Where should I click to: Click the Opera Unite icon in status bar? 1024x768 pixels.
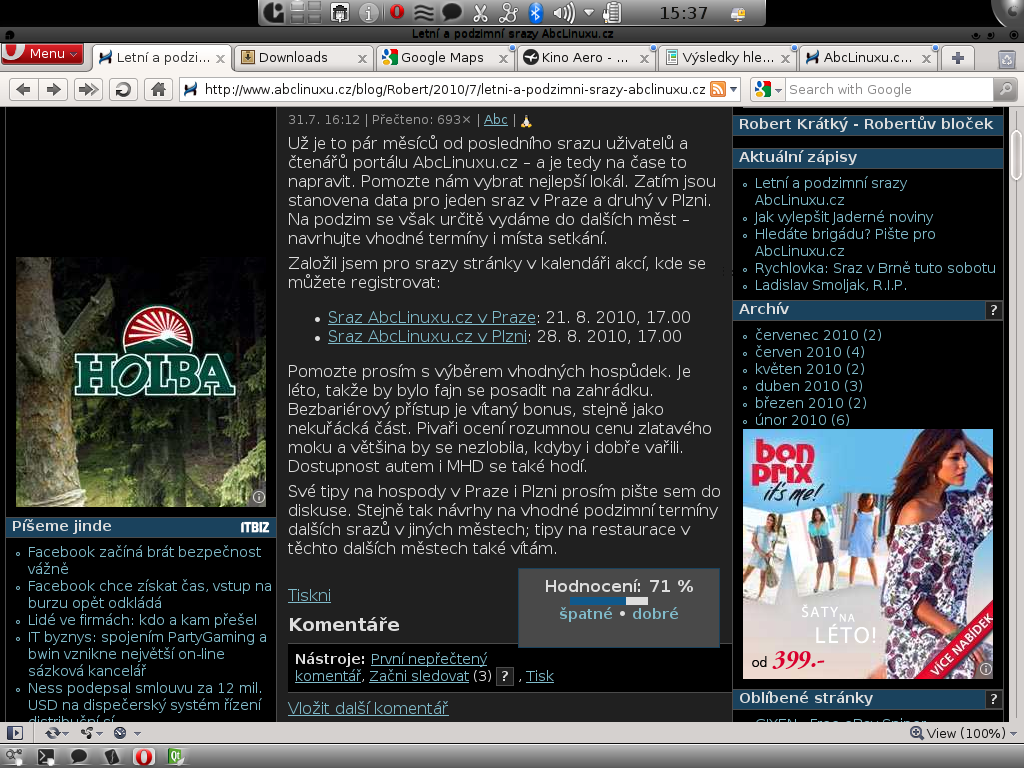pos(86,733)
